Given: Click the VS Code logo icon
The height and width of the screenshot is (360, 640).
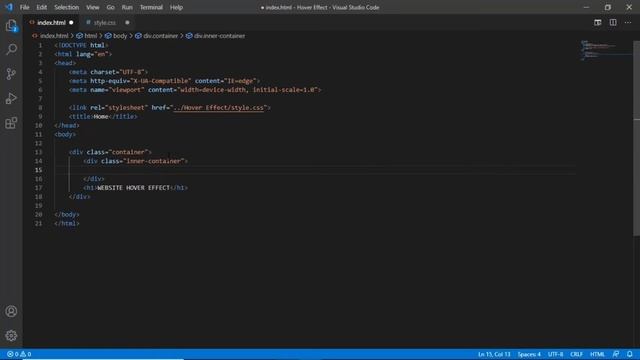Looking at the screenshot, I should click(x=9, y=7).
